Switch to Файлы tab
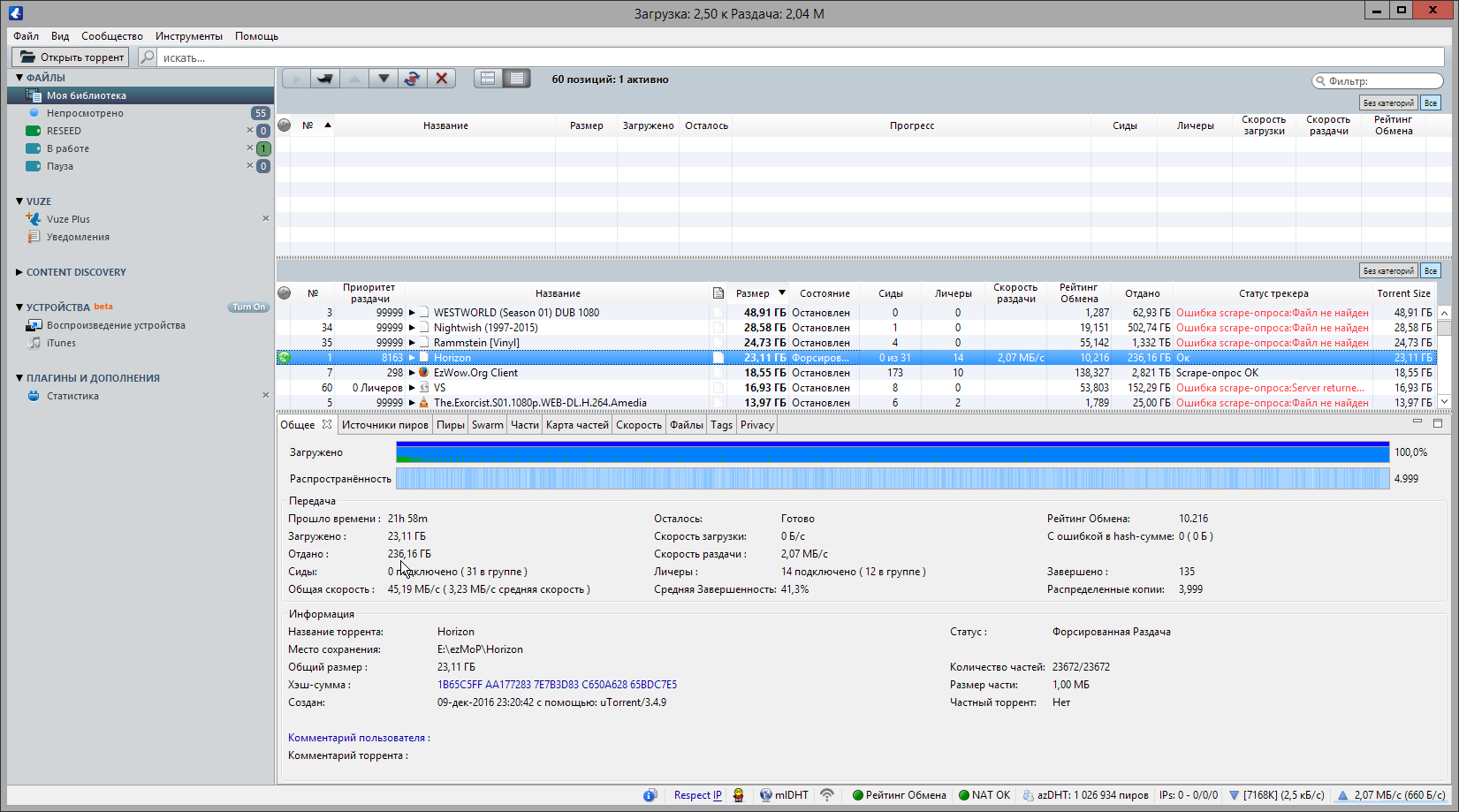This screenshot has width=1459, height=812. pos(687,425)
